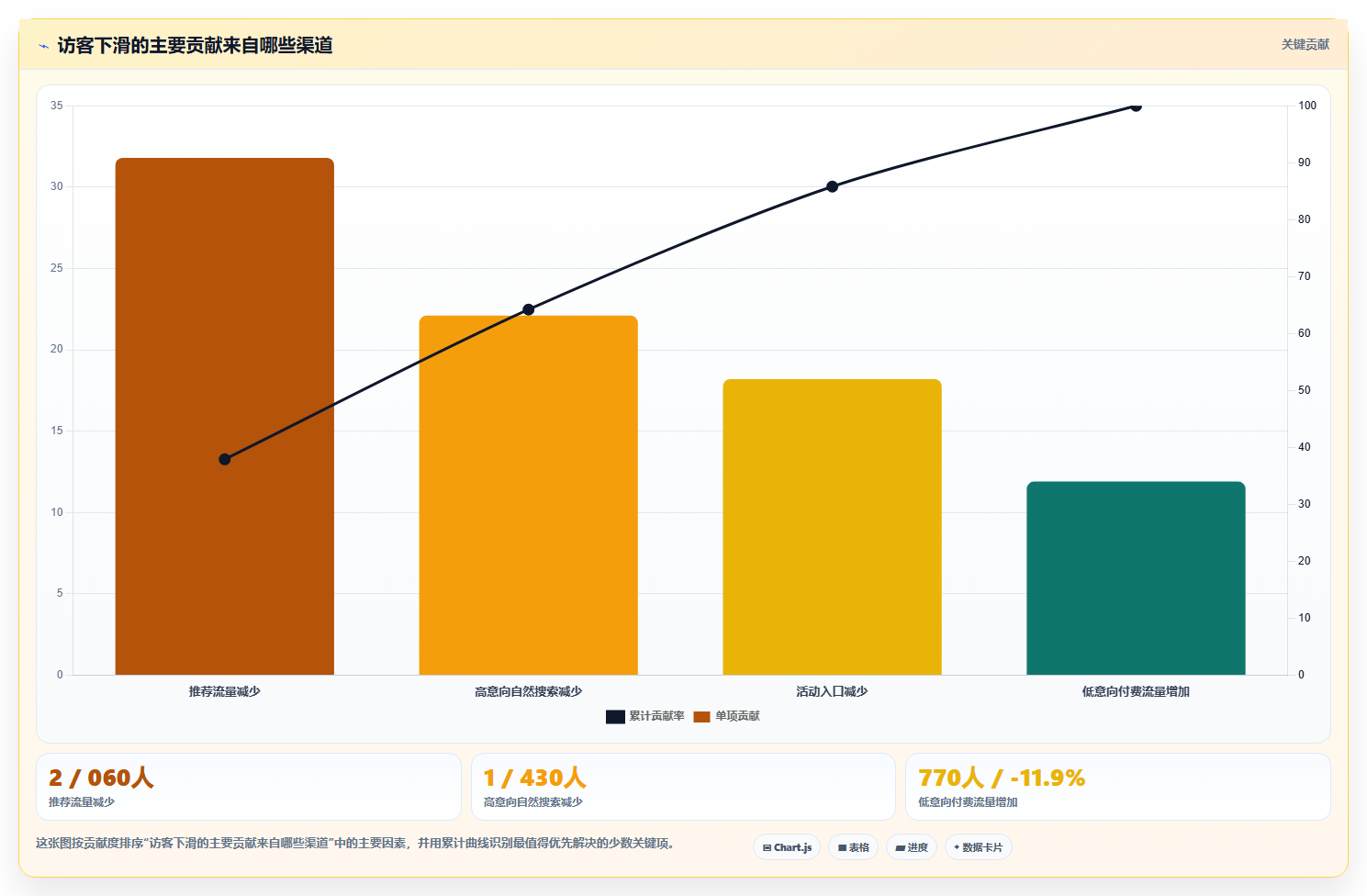Click the left axis value 35
The image size is (1367, 896).
[57, 106]
